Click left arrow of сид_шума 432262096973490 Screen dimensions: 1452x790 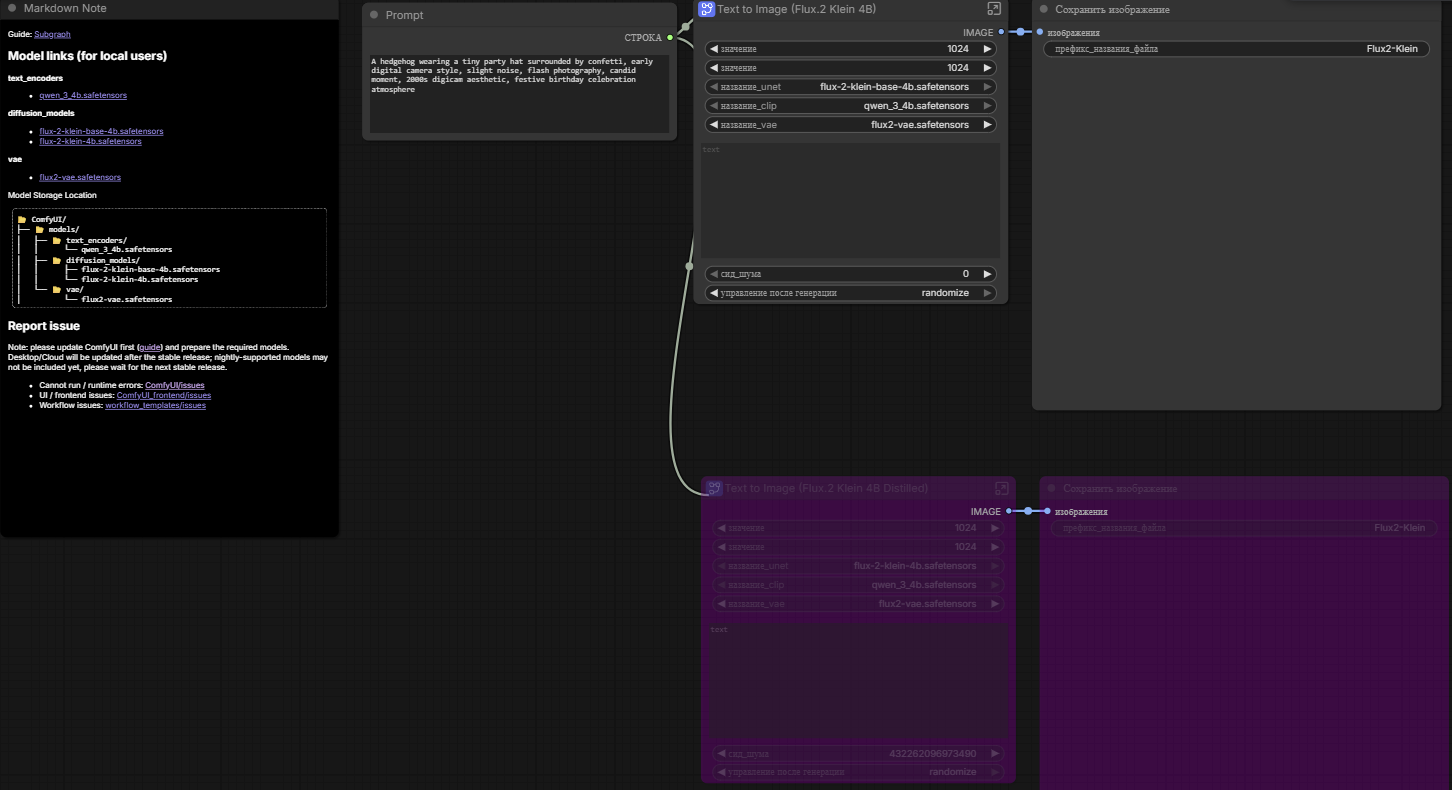721,753
